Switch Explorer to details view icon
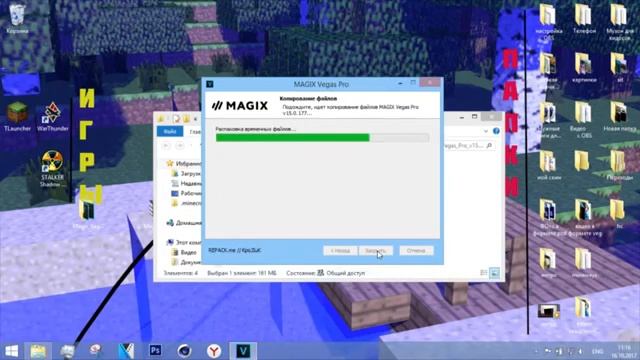This screenshot has height=360, width=640. 484,273
